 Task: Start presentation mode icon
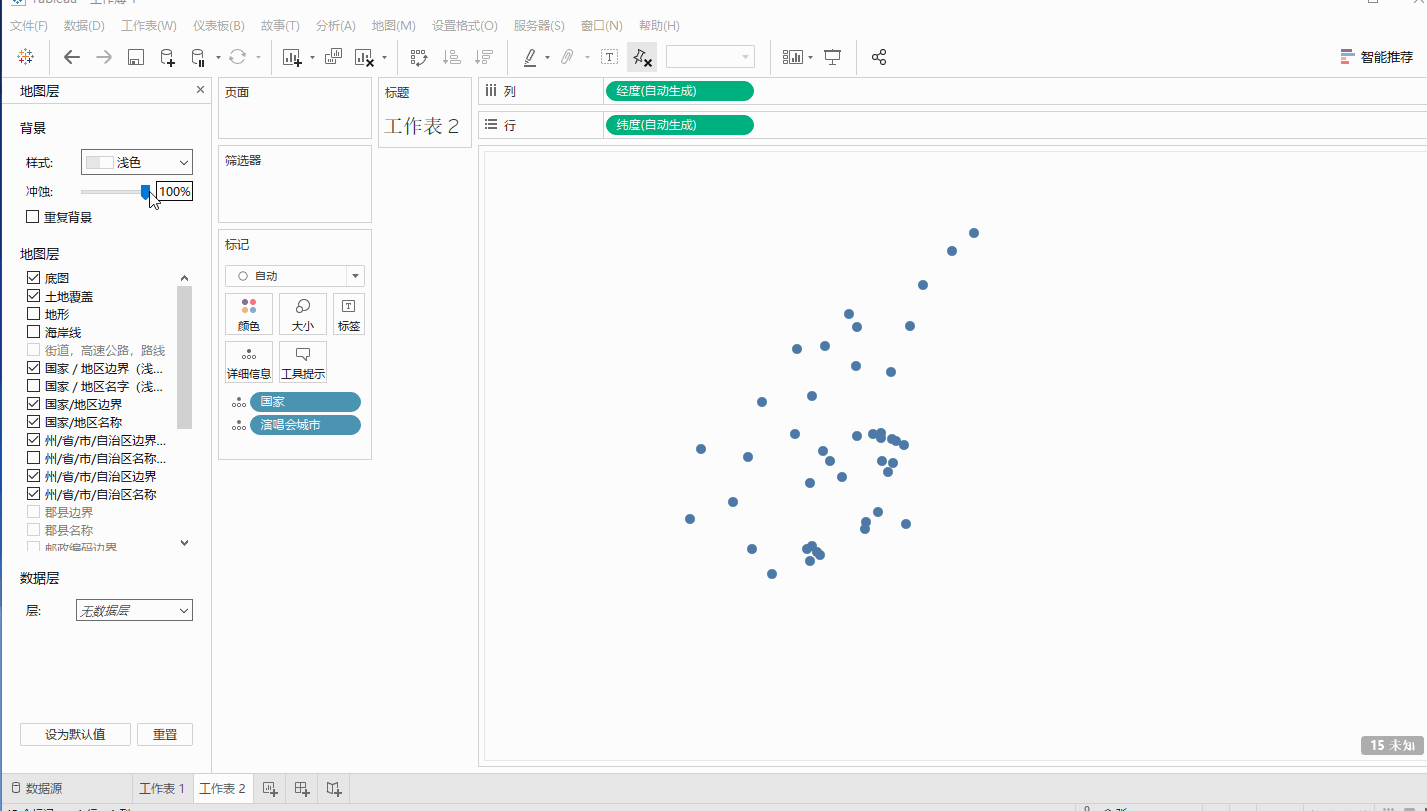pyautogui.click(x=832, y=57)
